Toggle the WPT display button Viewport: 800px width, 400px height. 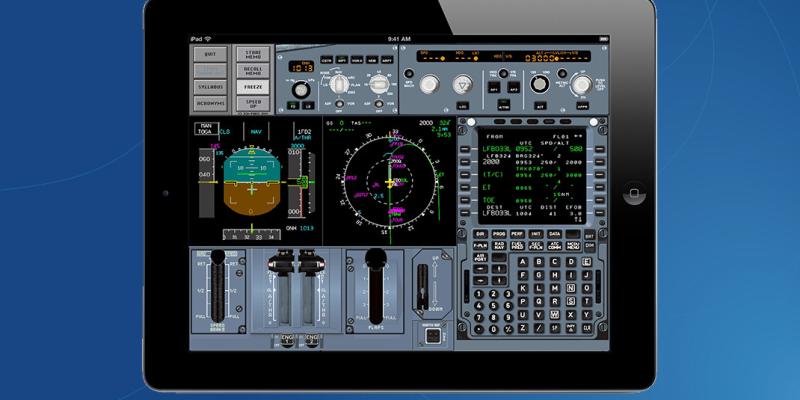tap(342, 60)
